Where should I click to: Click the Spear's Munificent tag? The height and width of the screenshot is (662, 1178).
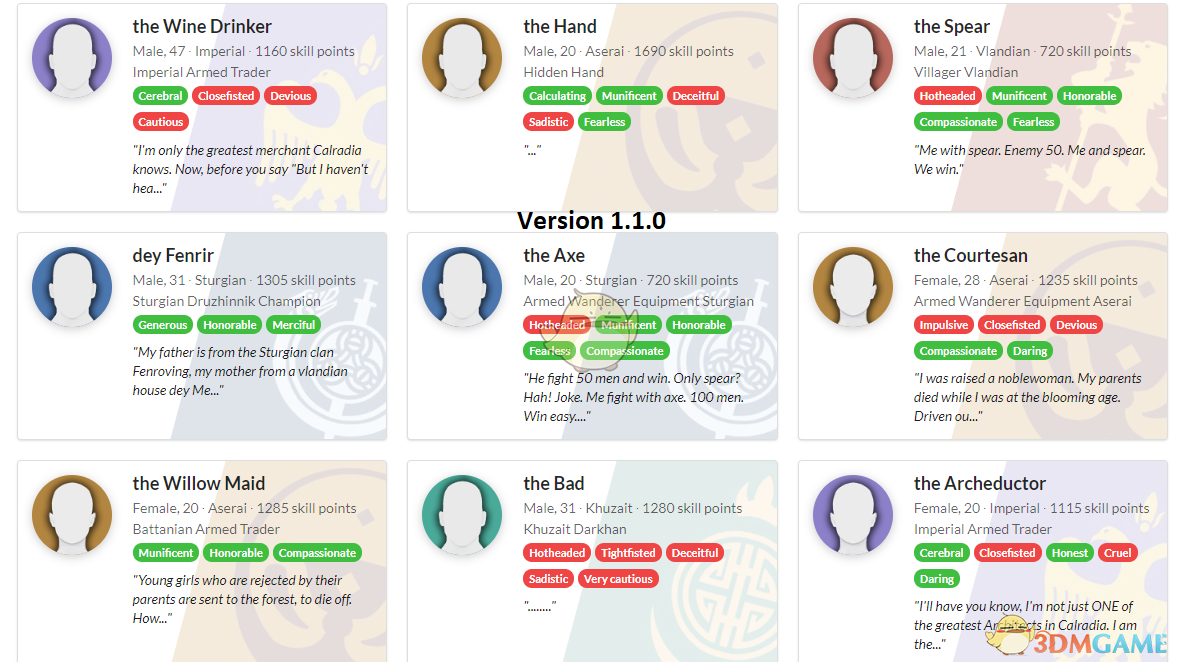[x=1019, y=96]
